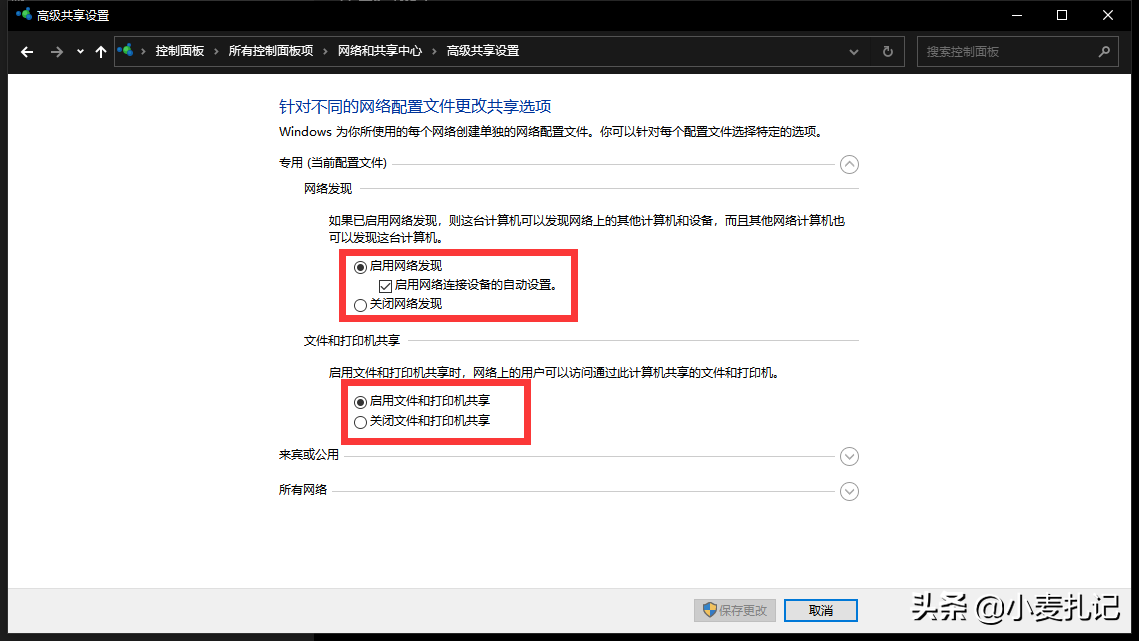Select 关闭网络发现 radio button
Image resolution: width=1139 pixels, height=641 pixels.
tap(360, 305)
